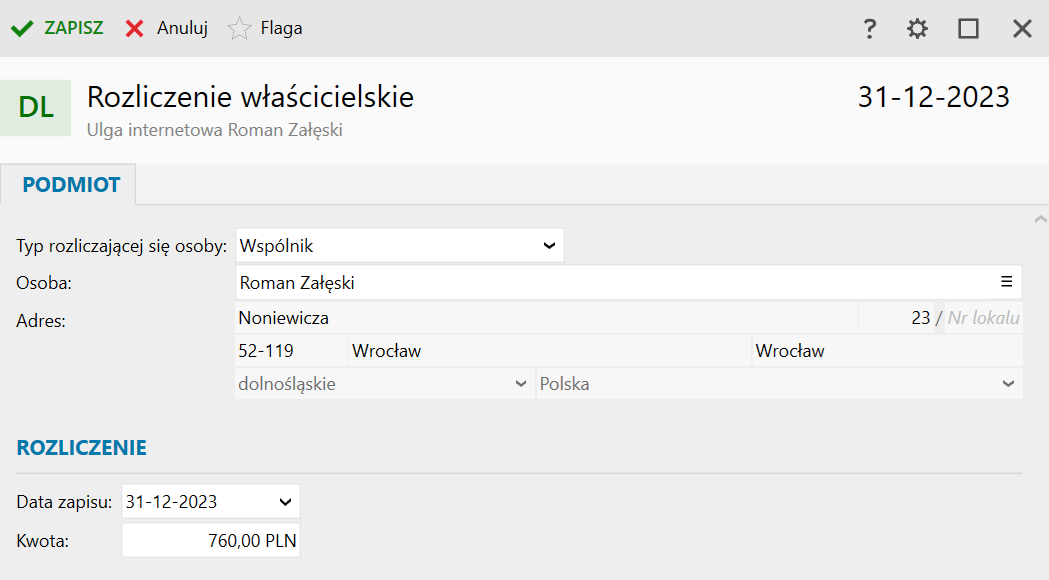The height and width of the screenshot is (580, 1049).
Task: Click the DL document type badge
Action: coord(36,108)
